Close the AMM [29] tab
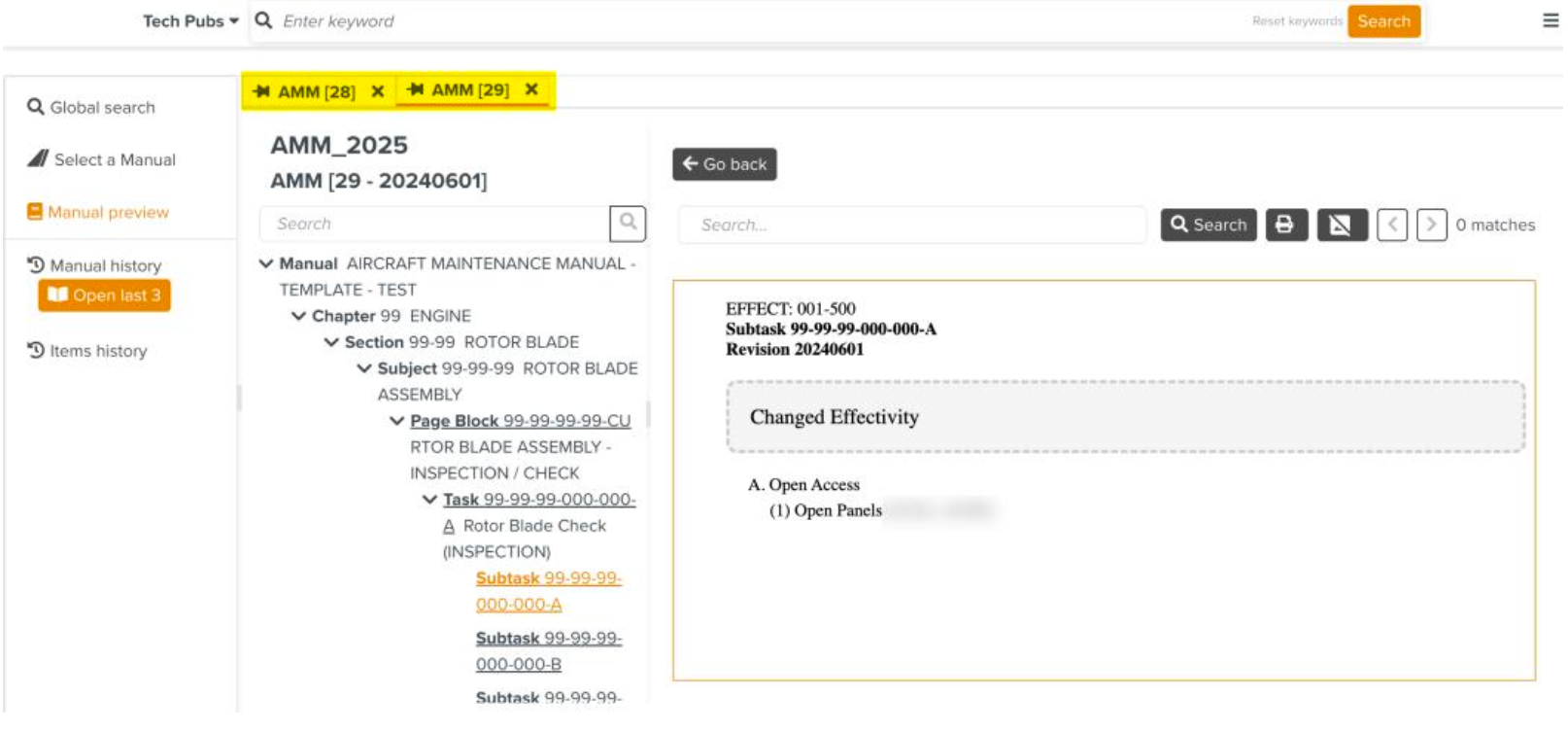This screenshot has height=731, width=1568. (x=531, y=89)
